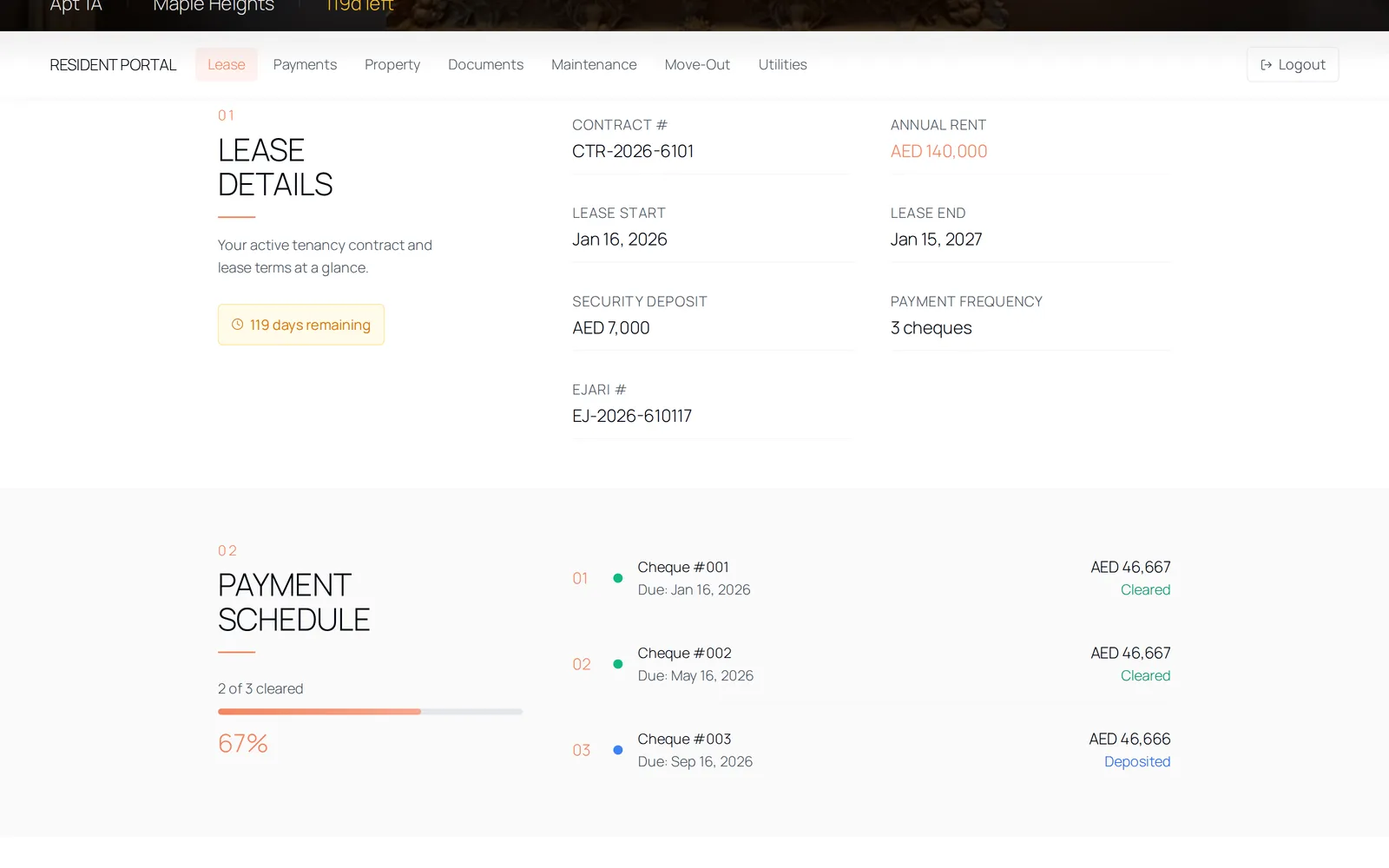Click 67% cleared percentage
The height and width of the screenshot is (868, 1389).
coord(243,744)
